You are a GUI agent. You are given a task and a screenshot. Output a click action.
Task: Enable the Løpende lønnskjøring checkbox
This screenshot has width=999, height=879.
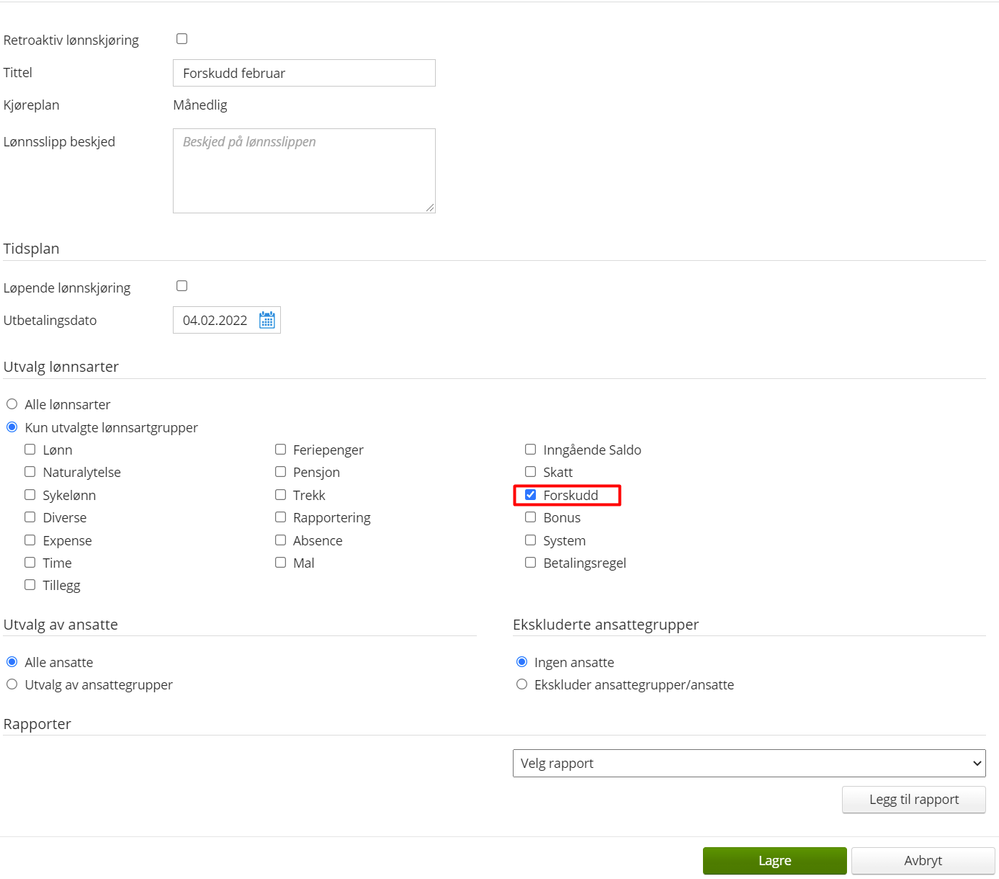tap(182, 286)
